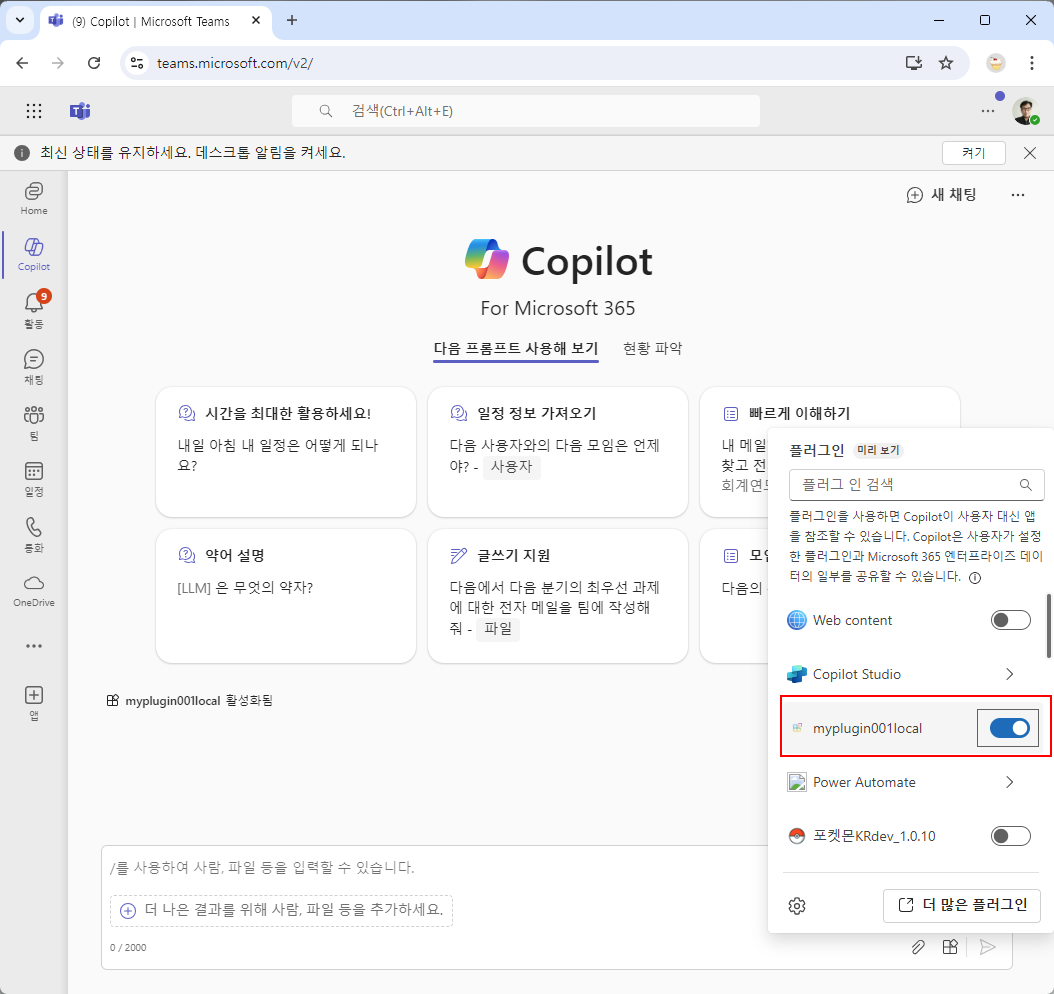Click the plugin list scrollbar
Image resolution: width=1054 pixels, height=994 pixels.
1048,626
